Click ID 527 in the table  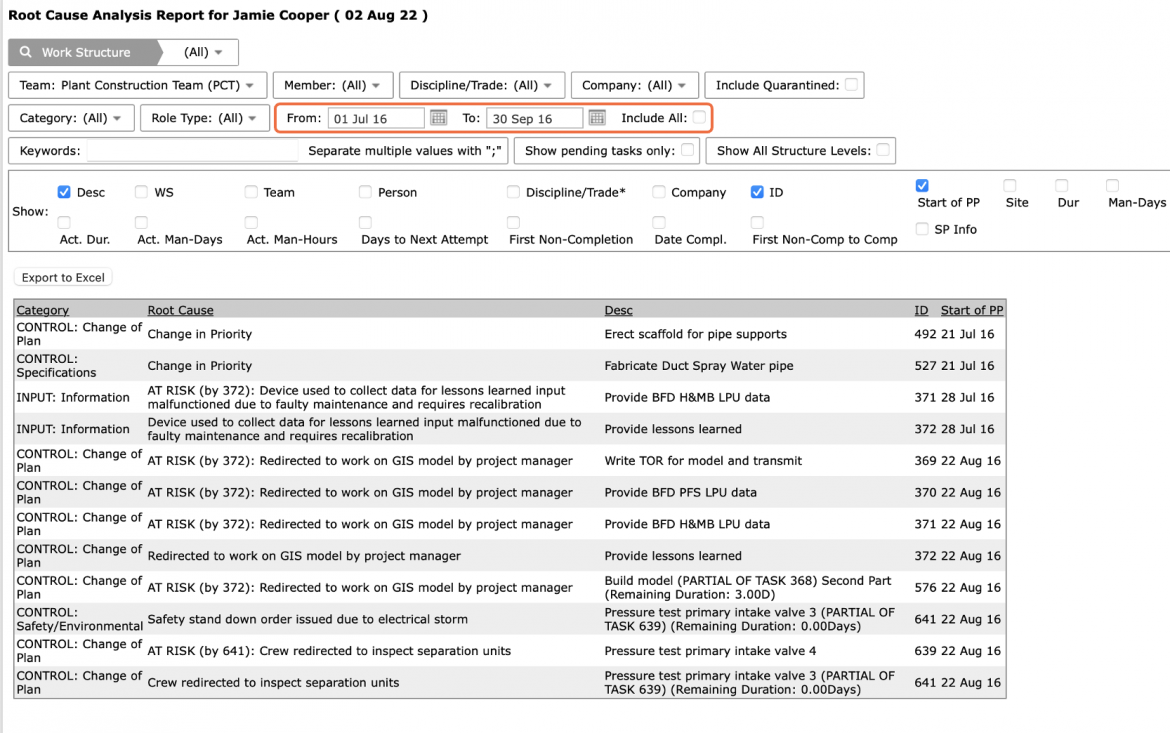[x=925, y=366]
